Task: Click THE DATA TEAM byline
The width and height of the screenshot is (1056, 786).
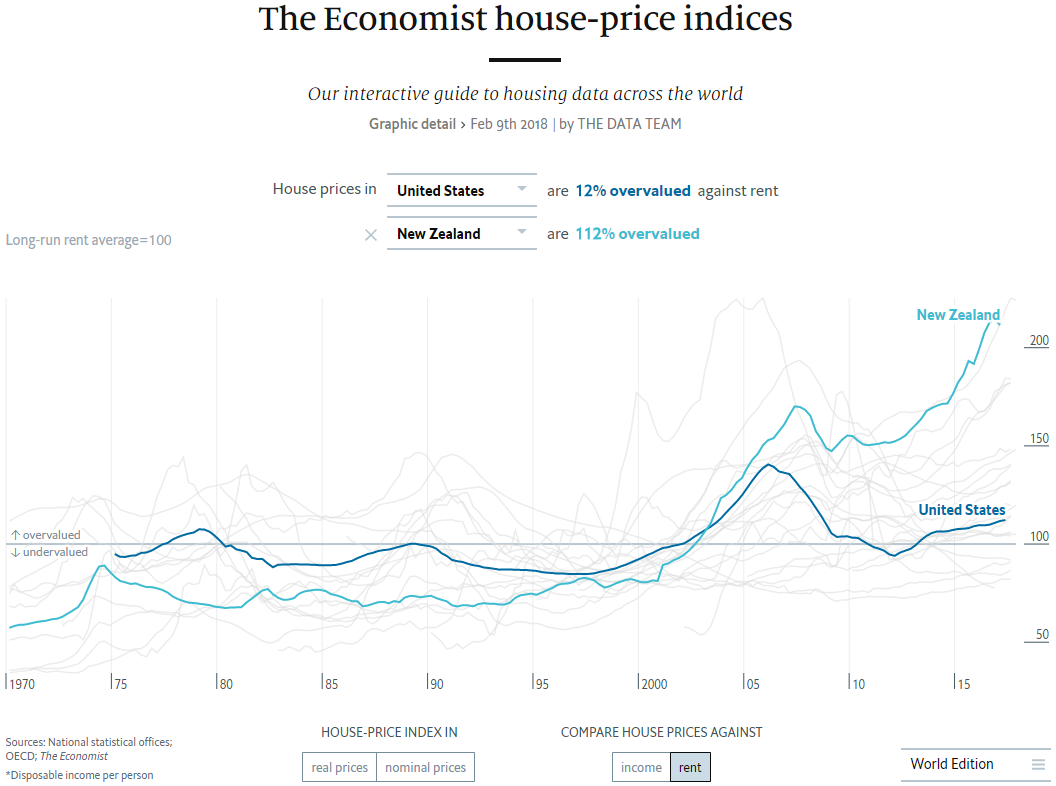Action: [x=629, y=124]
